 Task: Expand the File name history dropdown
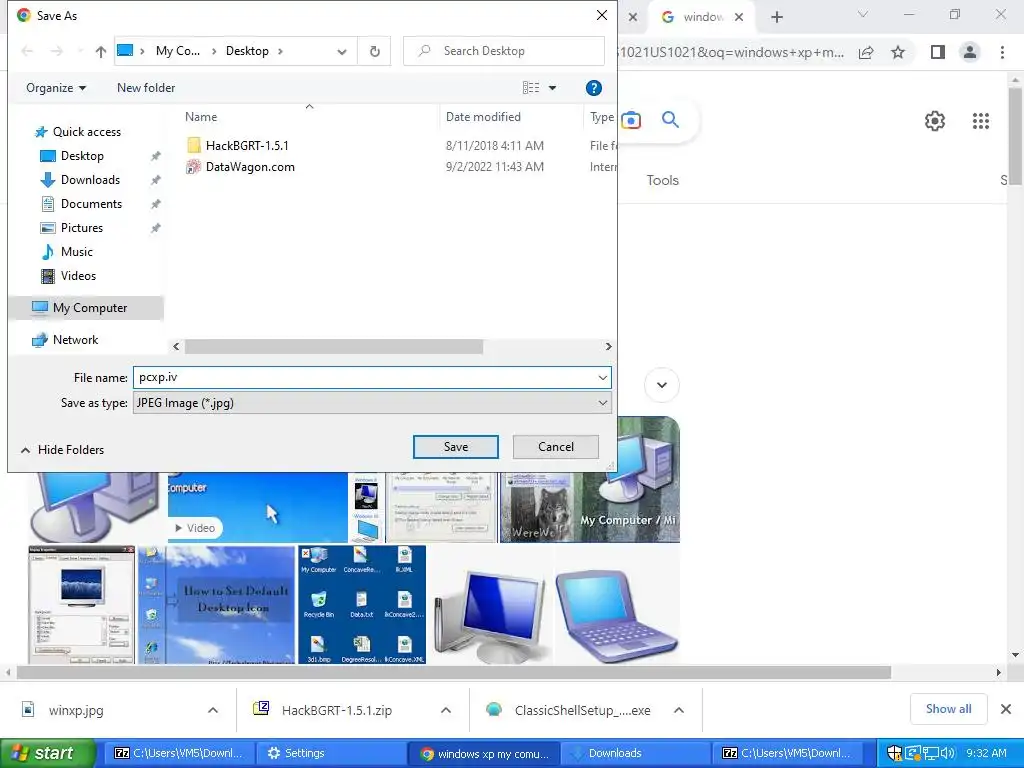click(x=602, y=377)
